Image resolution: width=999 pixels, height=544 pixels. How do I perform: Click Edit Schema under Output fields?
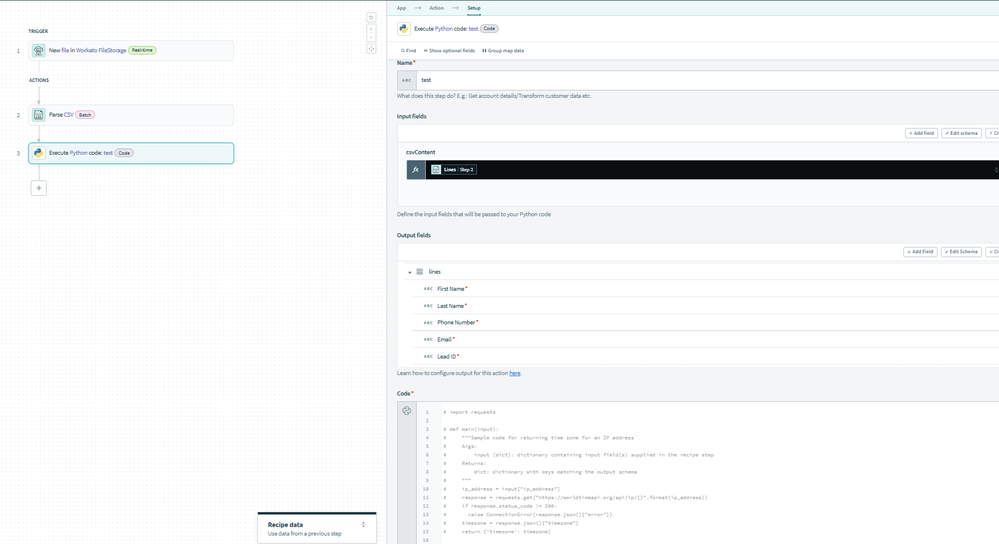pyautogui.click(x=961, y=252)
